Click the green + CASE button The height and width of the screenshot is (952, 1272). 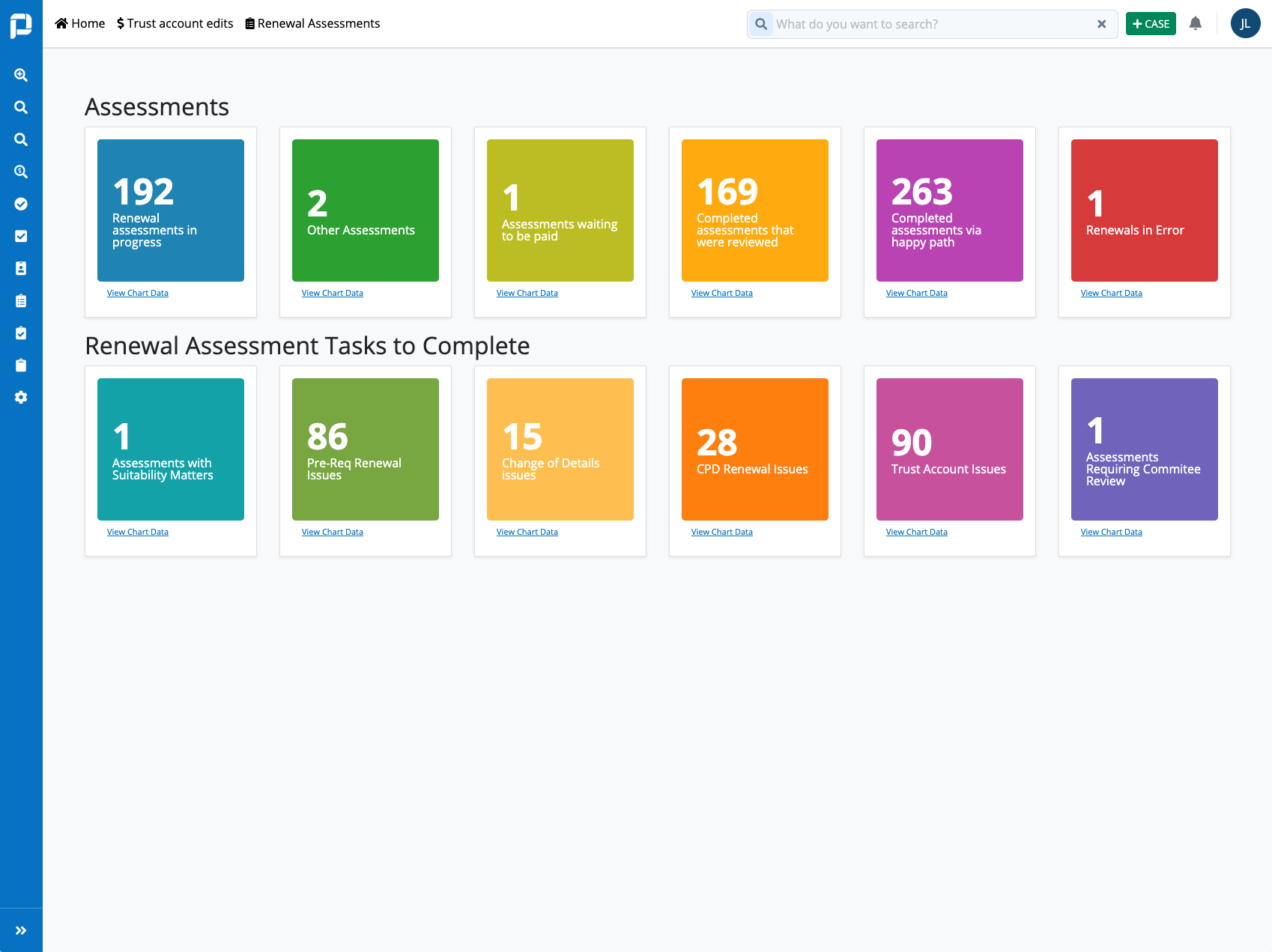1150,23
